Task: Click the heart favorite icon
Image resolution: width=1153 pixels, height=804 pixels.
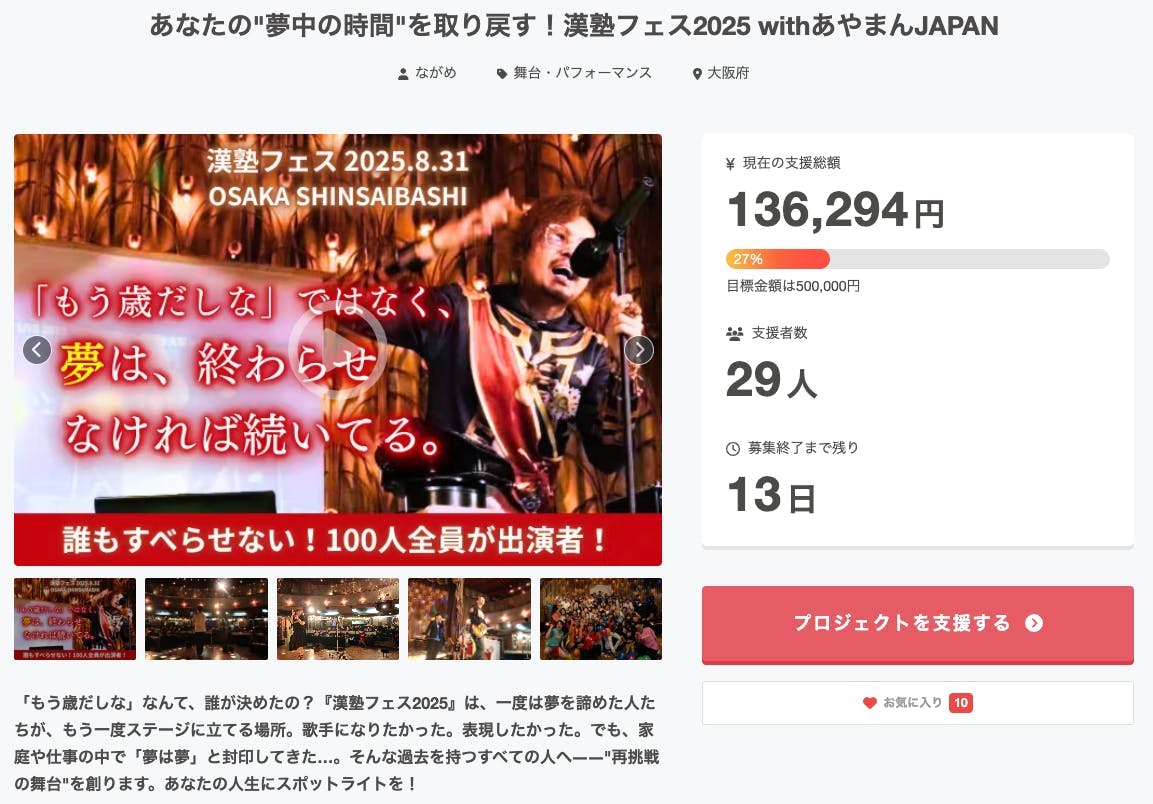Action: click(869, 703)
